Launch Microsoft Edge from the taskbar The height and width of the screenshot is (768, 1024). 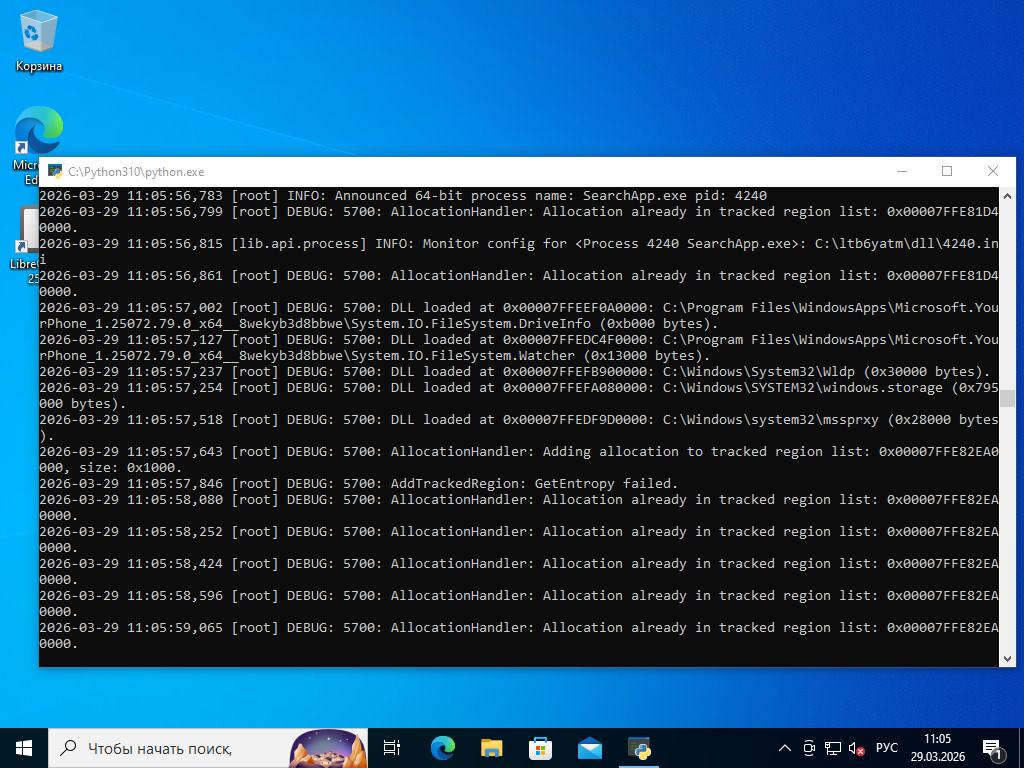click(442, 747)
